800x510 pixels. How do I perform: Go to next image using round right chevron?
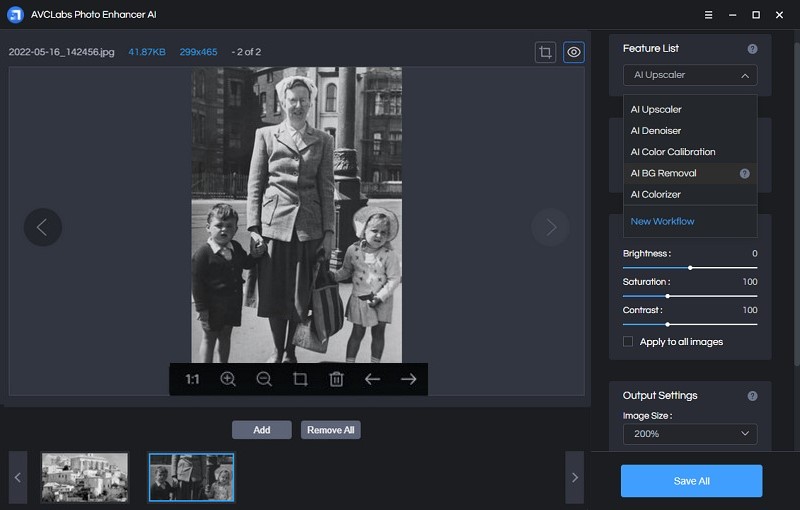coord(551,227)
